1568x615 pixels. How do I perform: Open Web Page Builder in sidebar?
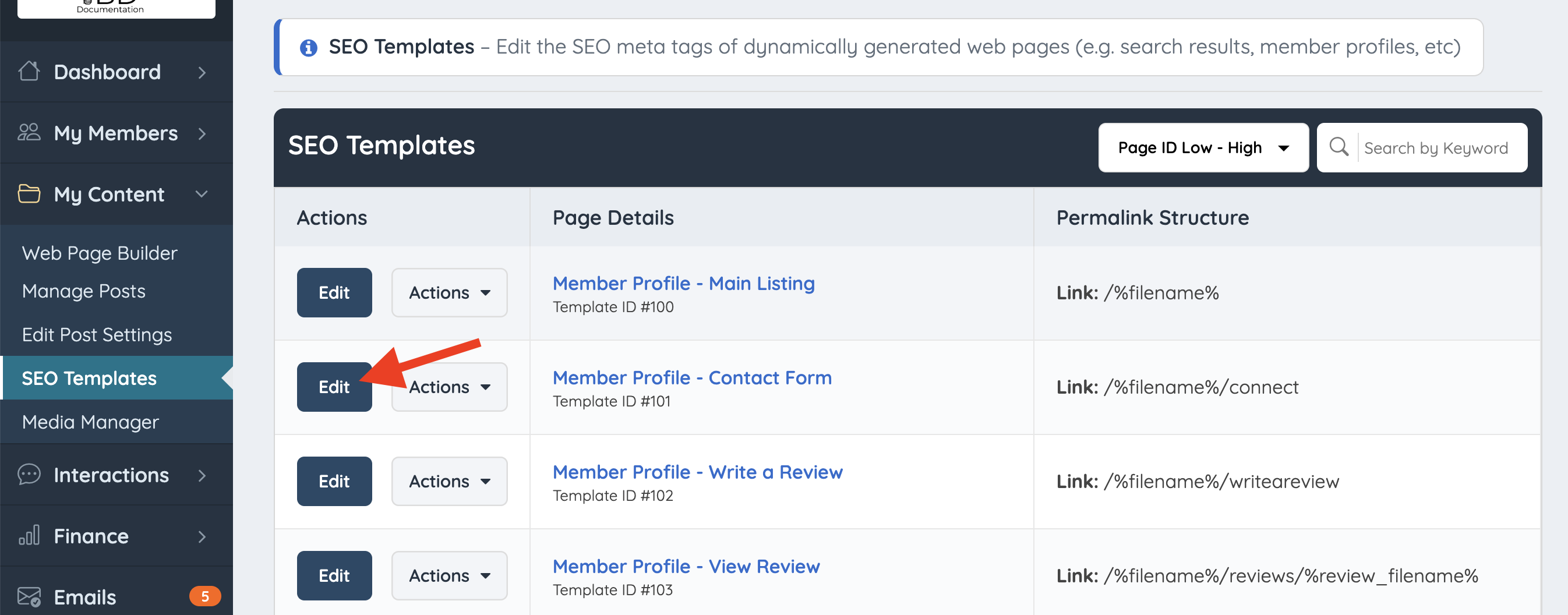[100, 253]
